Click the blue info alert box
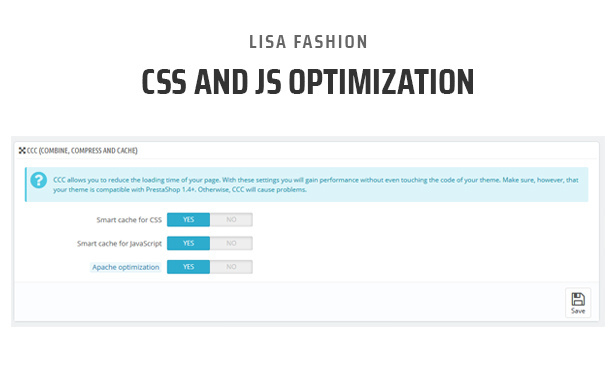 [x=306, y=185]
